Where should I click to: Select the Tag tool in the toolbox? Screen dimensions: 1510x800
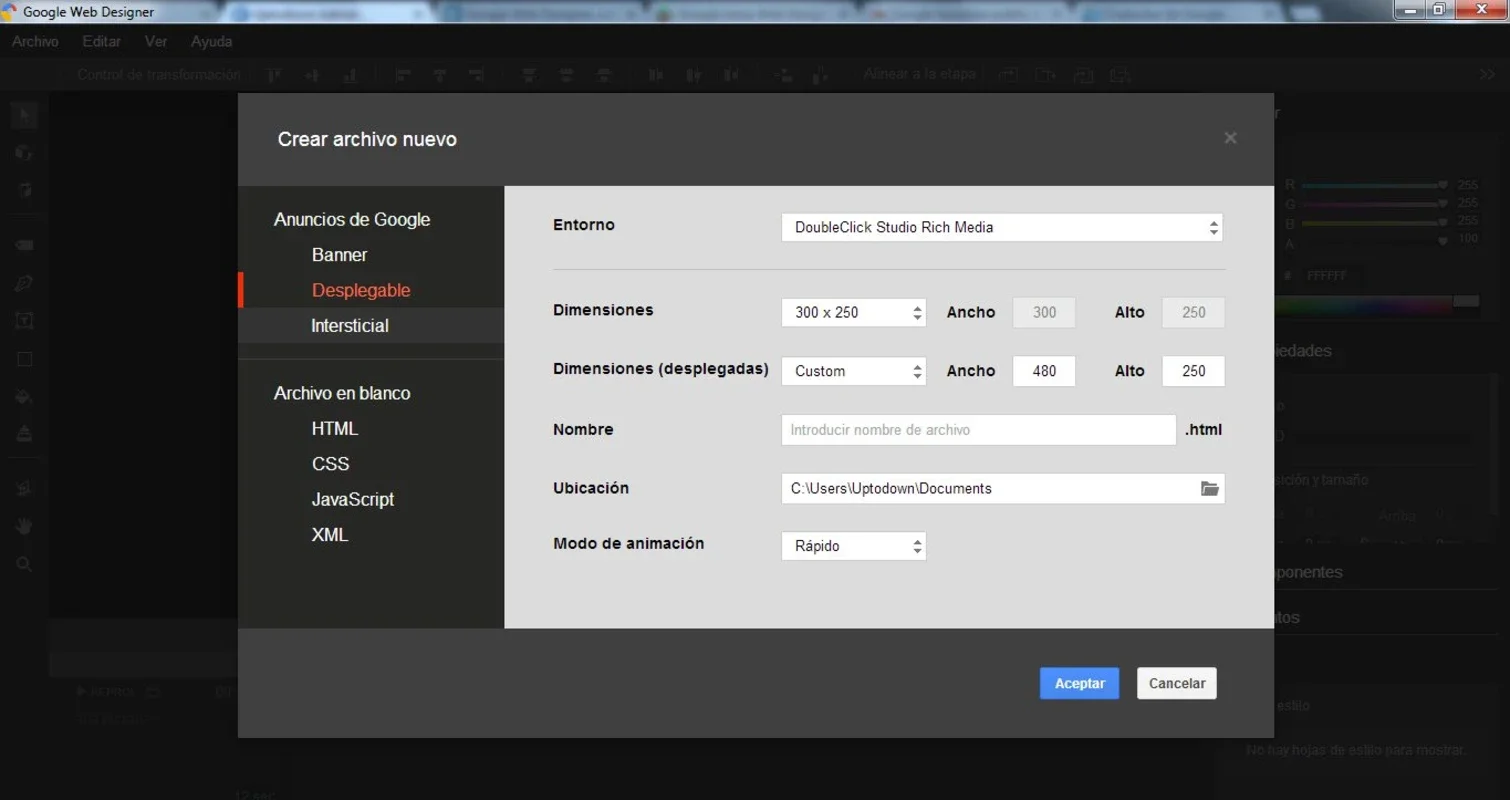pyautogui.click(x=25, y=245)
